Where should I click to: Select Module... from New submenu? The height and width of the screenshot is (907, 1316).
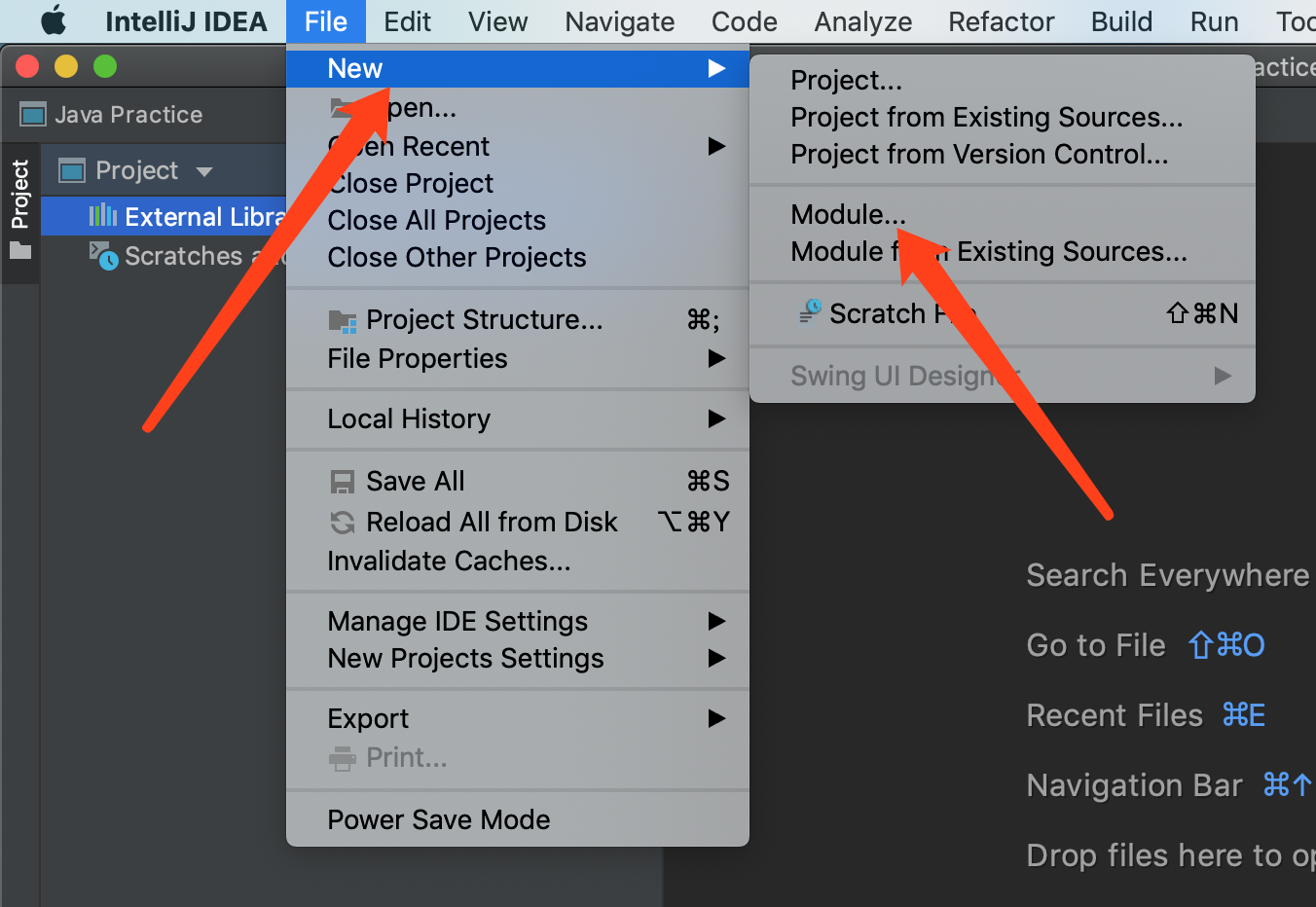(847, 214)
